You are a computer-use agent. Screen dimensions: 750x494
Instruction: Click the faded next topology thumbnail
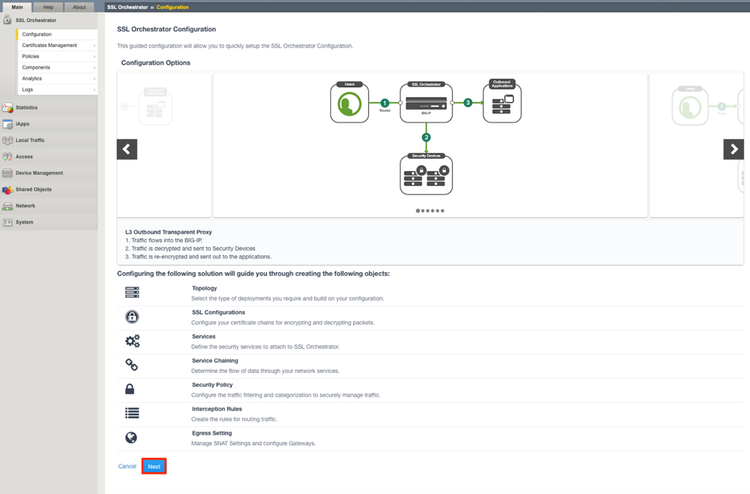pyautogui.click(x=696, y=145)
